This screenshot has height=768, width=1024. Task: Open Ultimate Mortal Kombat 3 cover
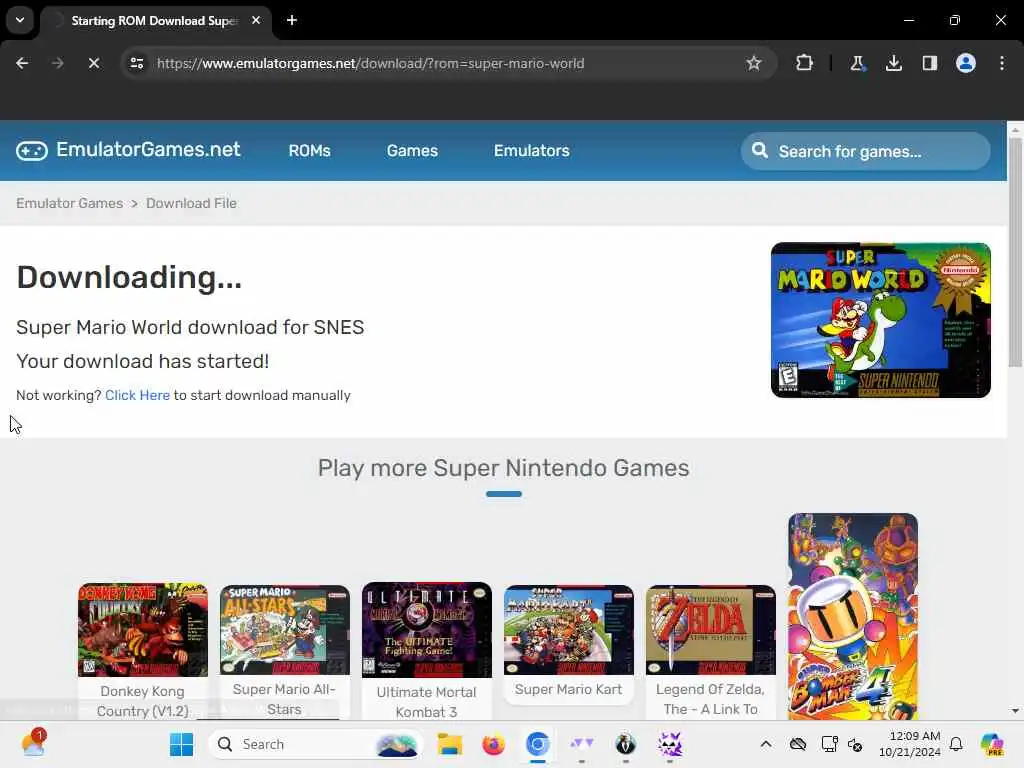click(426, 630)
